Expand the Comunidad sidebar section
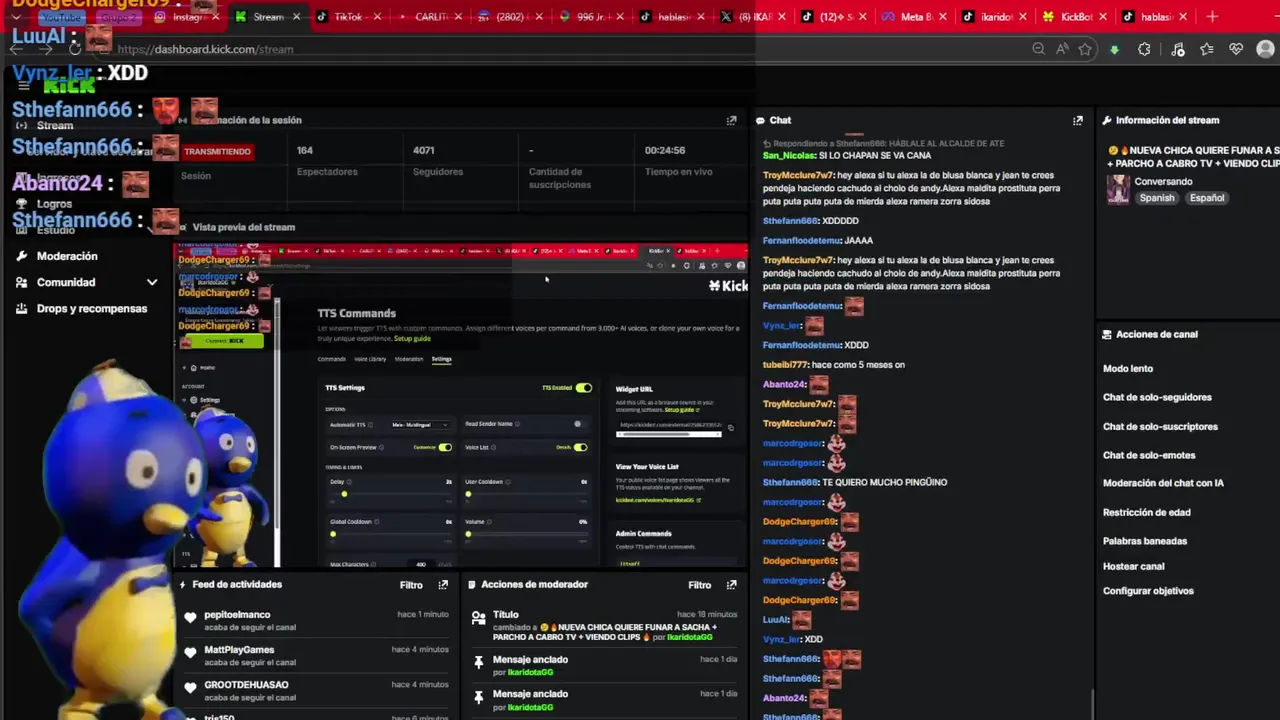The image size is (1280, 720). click(x=152, y=283)
